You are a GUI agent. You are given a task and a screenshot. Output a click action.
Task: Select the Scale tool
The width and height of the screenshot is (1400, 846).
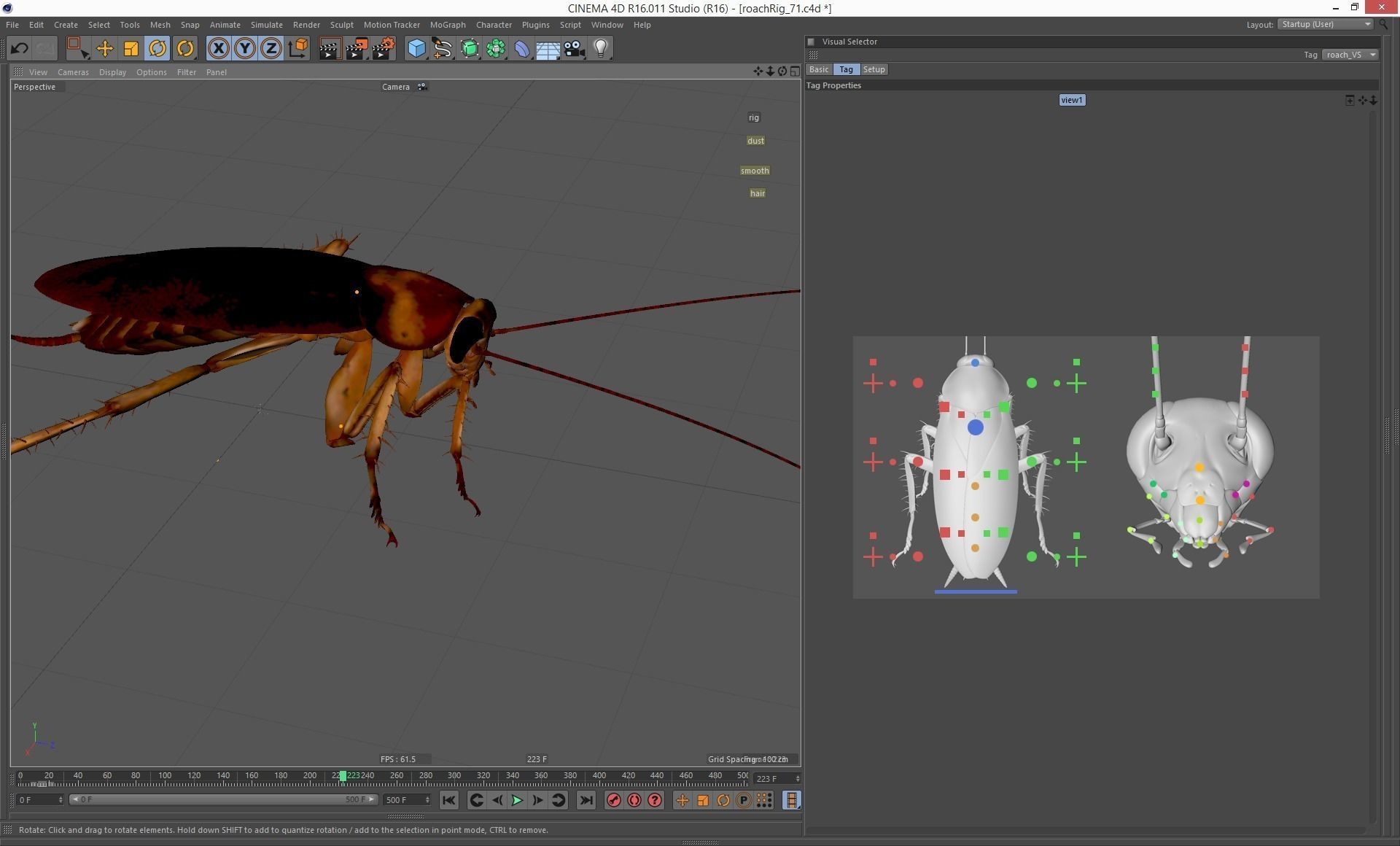tap(131, 48)
